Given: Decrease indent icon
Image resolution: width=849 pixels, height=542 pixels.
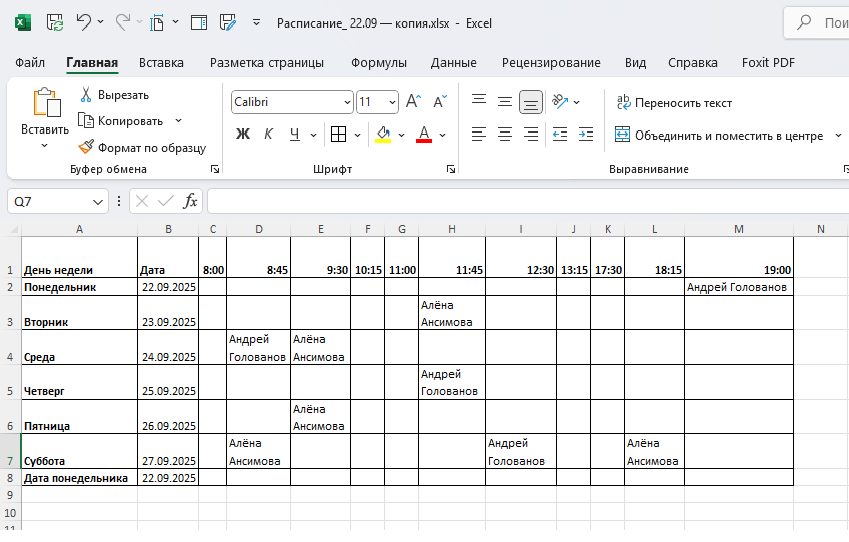Looking at the screenshot, I should [x=560, y=134].
